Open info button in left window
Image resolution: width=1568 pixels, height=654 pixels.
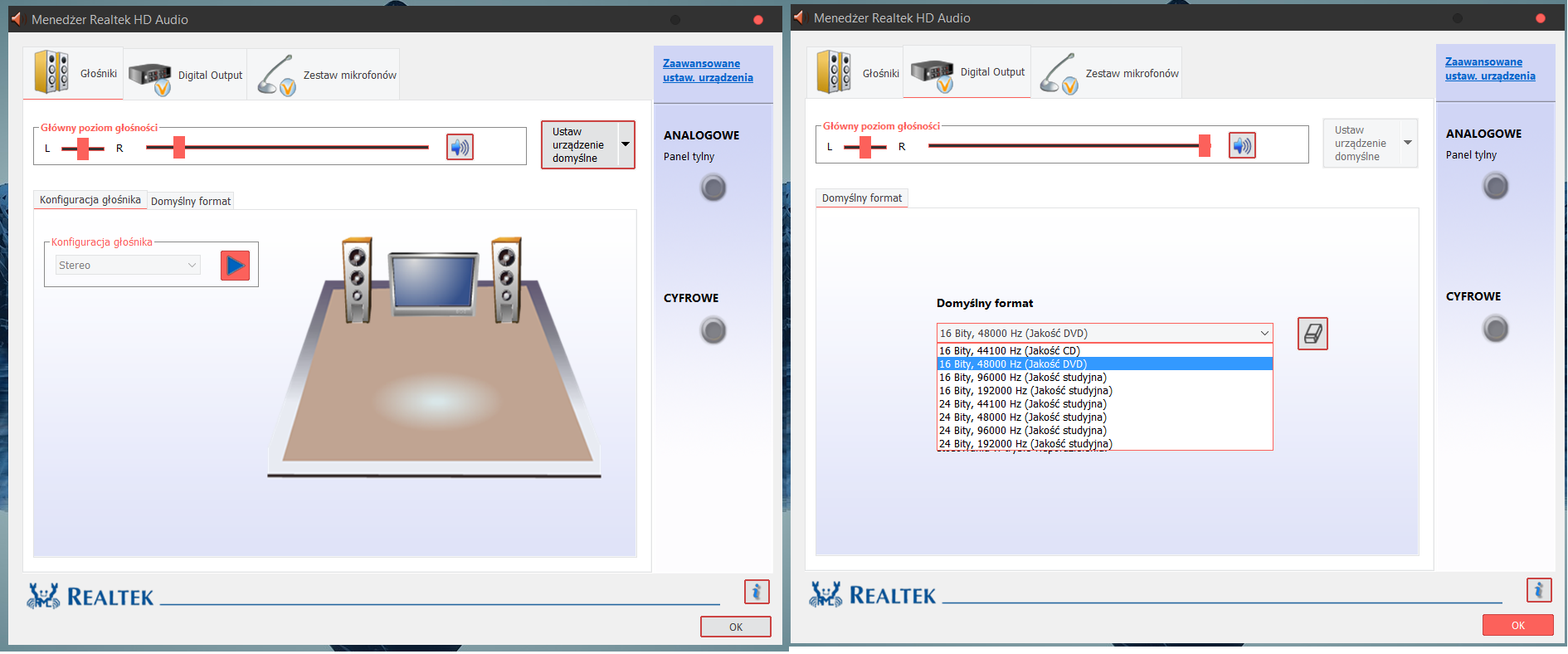click(x=757, y=592)
